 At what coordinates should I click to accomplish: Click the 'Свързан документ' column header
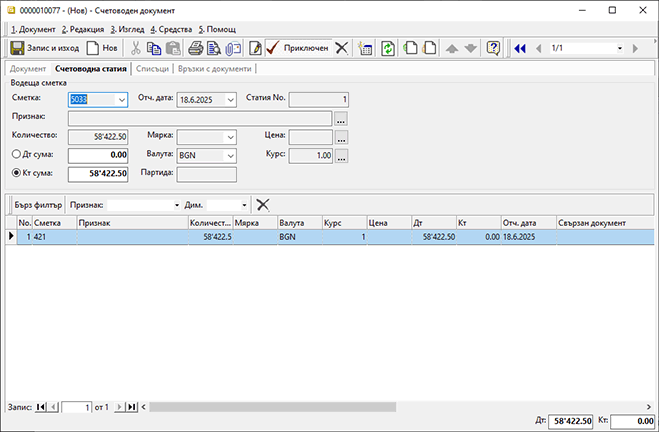[x=605, y=223]
